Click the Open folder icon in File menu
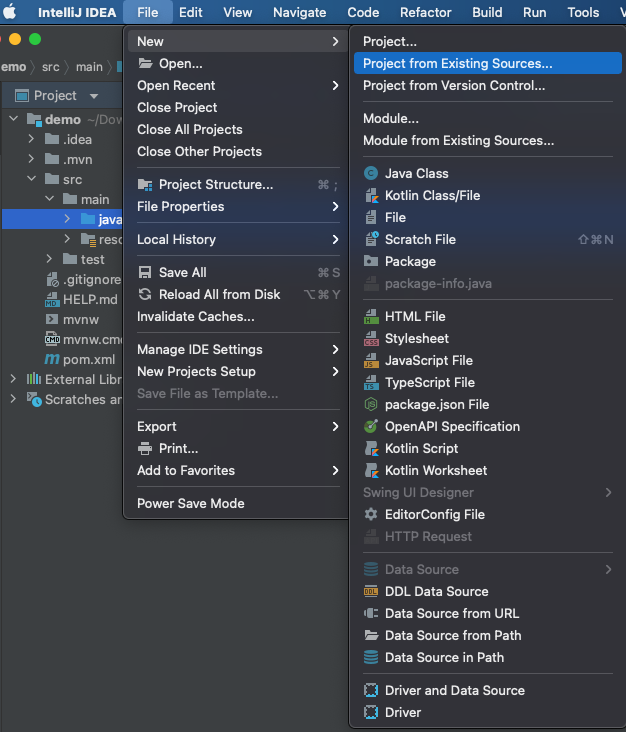 coord(145,63)
